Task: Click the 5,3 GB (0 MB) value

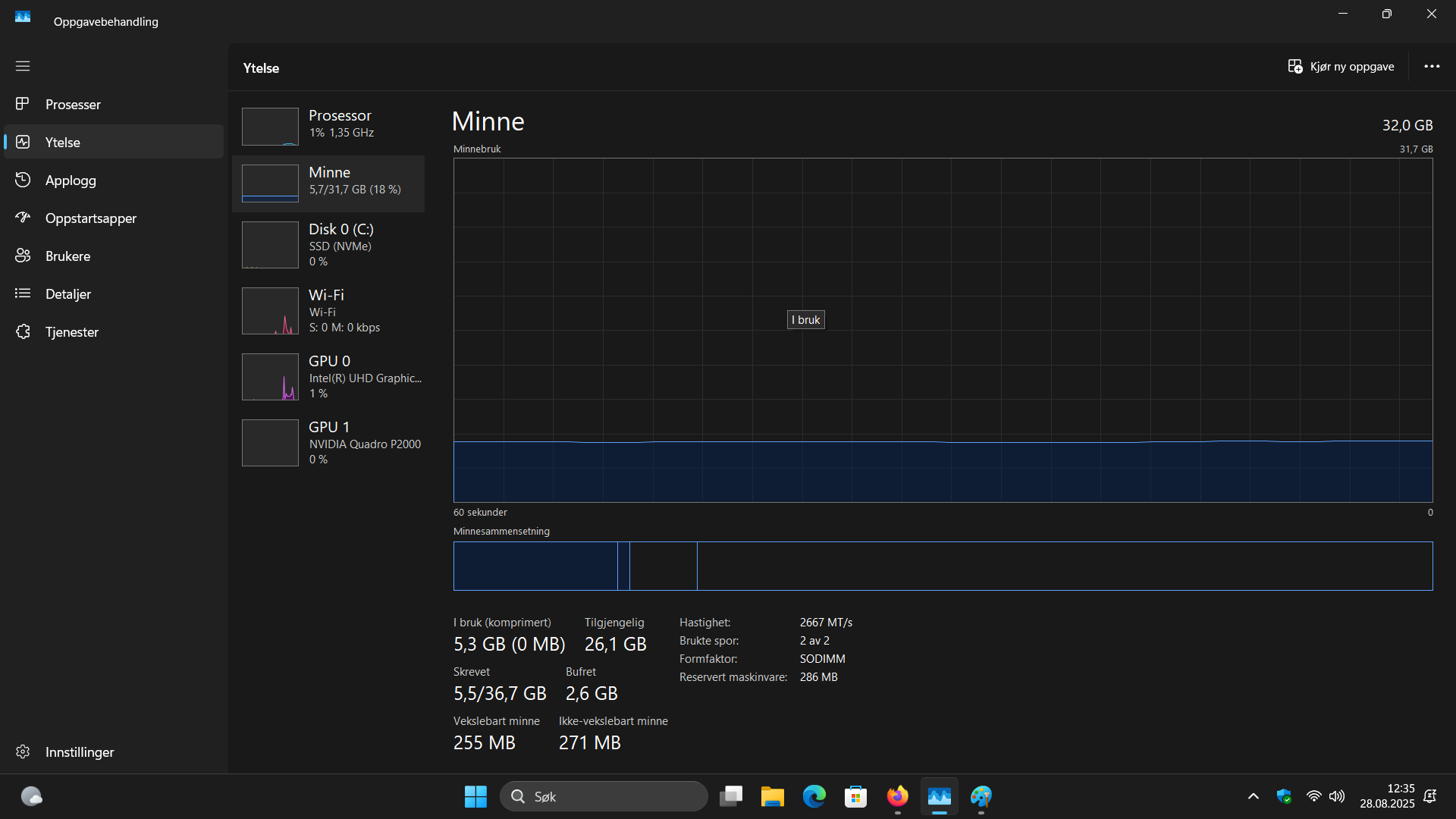Action: pos(510,645)
